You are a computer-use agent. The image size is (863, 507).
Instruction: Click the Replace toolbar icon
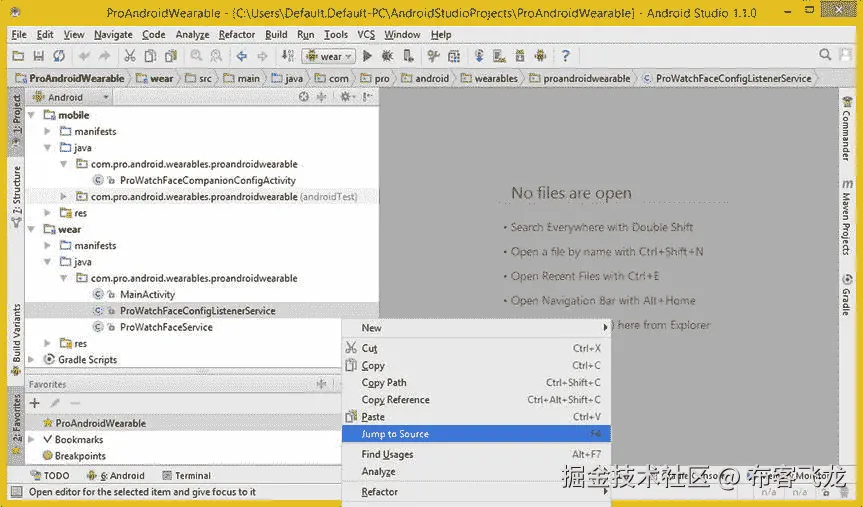(216, 56)
